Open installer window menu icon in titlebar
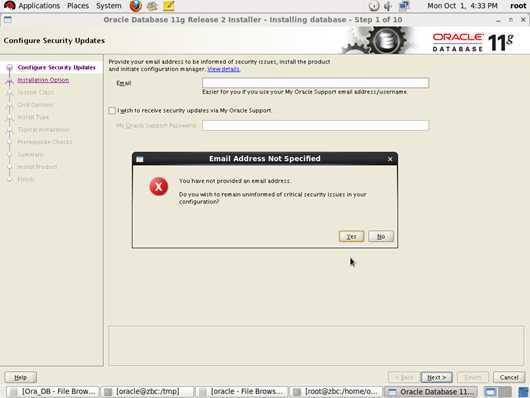 pyautogui.click(x=8, y=20)
